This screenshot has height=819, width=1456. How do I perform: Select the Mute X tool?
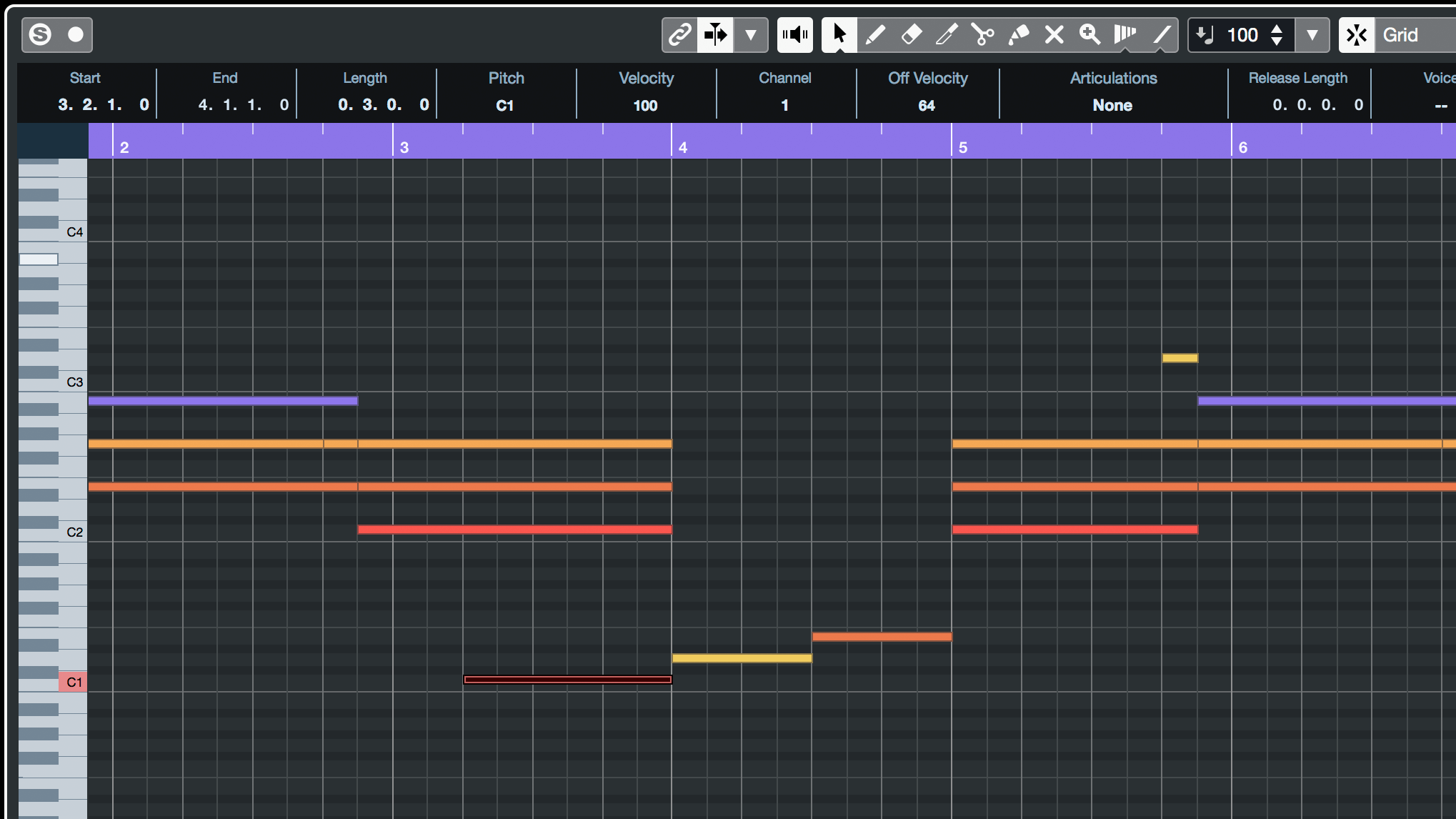[x=1054, y=34]
